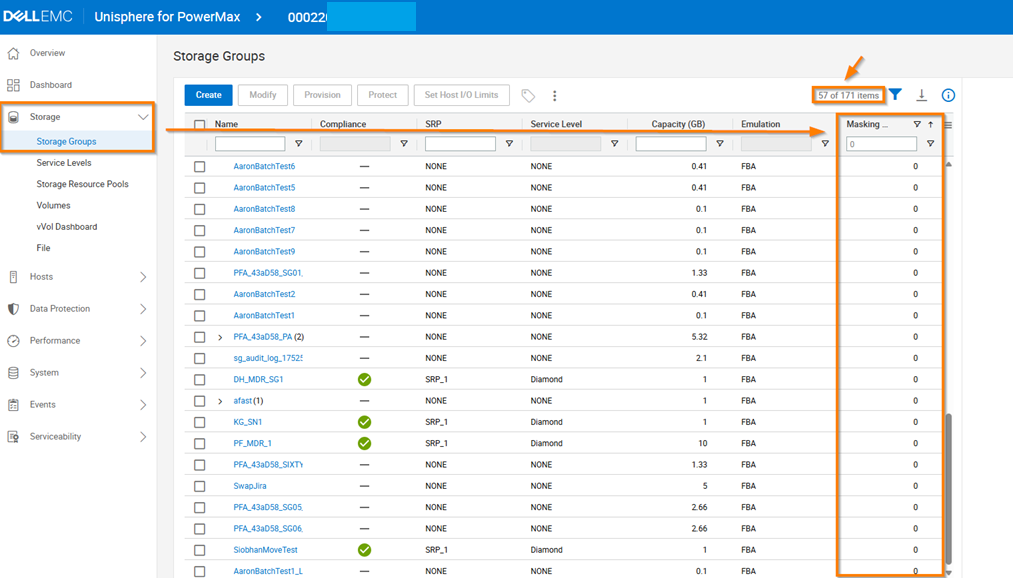
Task: Click the Name column filter funnel icon
Action: (x=299, y=144)
